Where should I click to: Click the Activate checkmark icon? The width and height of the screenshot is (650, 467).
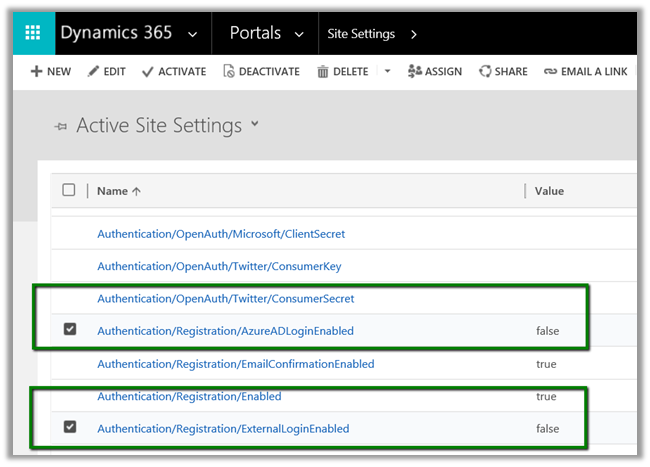[x=148, y=72]
